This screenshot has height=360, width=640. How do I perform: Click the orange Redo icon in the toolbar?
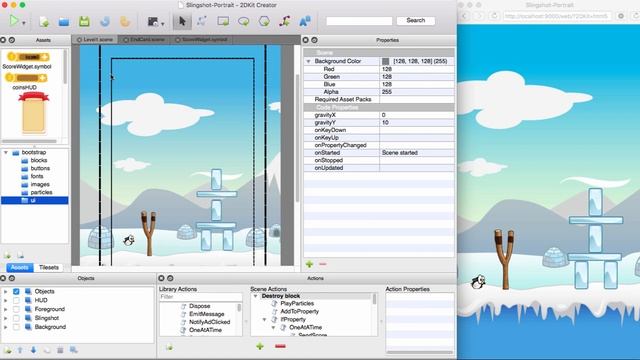tap(125, 21)
